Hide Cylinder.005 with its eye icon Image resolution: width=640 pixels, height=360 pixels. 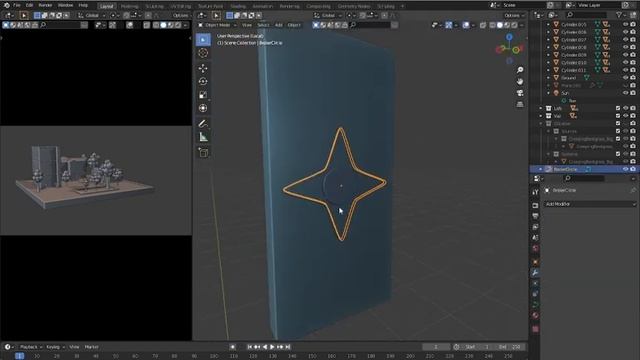625,24
